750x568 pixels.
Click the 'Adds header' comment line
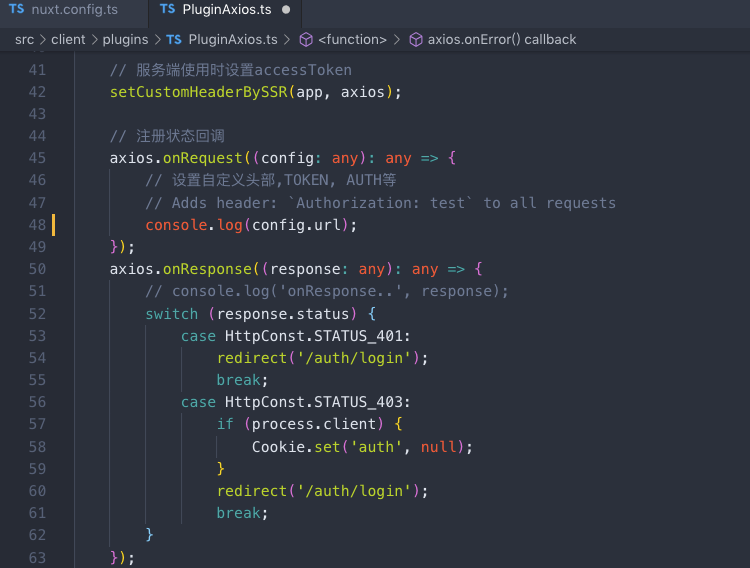[381, 203]
